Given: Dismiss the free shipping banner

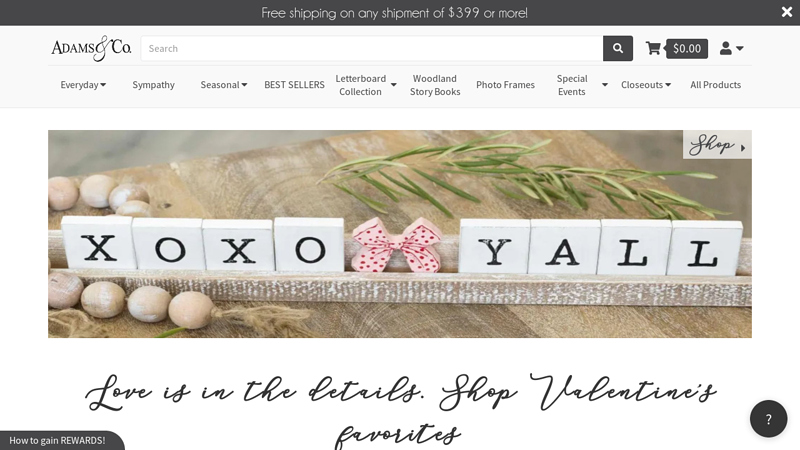Looking at the screenshot, I should point(786,12).
